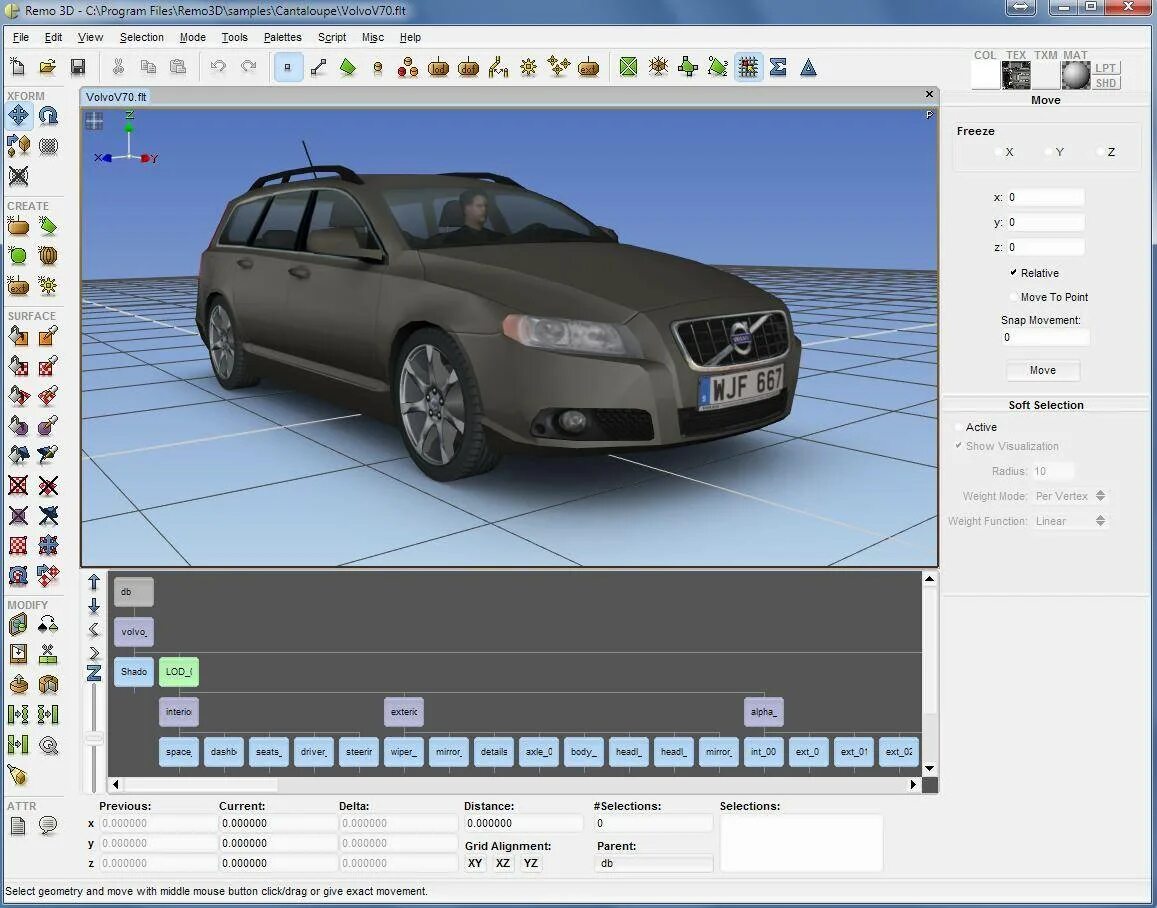This screenshot has width=1157, height=908.
Task: Click the TEX texture thumbnail
Action: 1015,75
